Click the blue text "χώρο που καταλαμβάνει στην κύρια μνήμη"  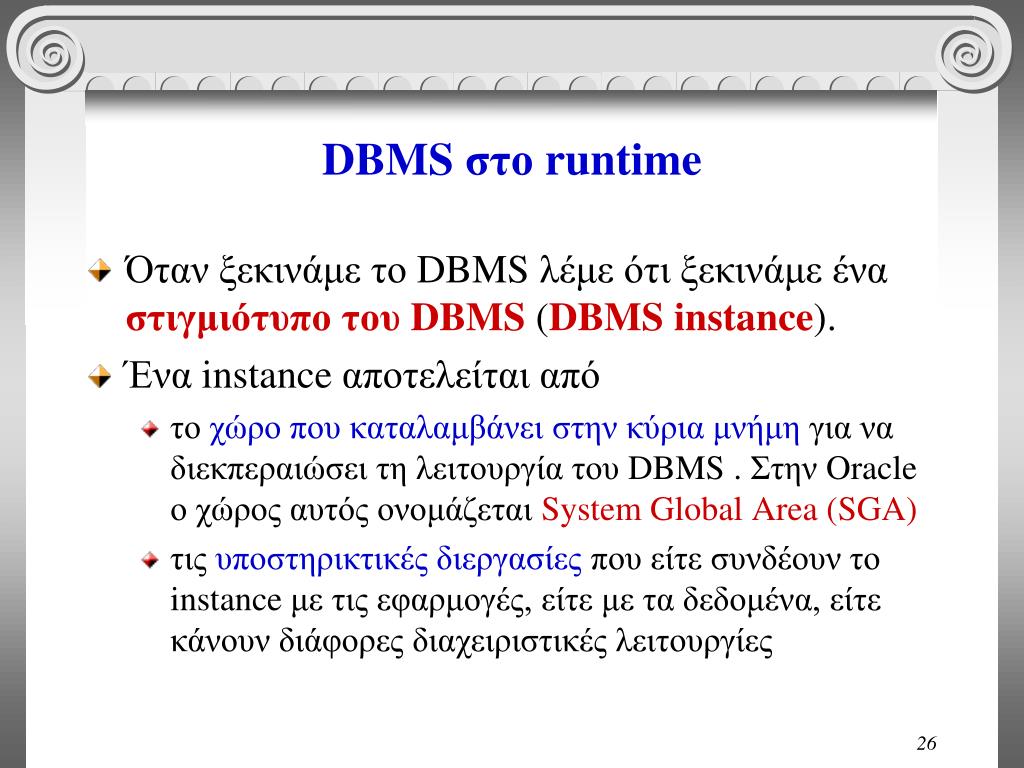(504, 429)
